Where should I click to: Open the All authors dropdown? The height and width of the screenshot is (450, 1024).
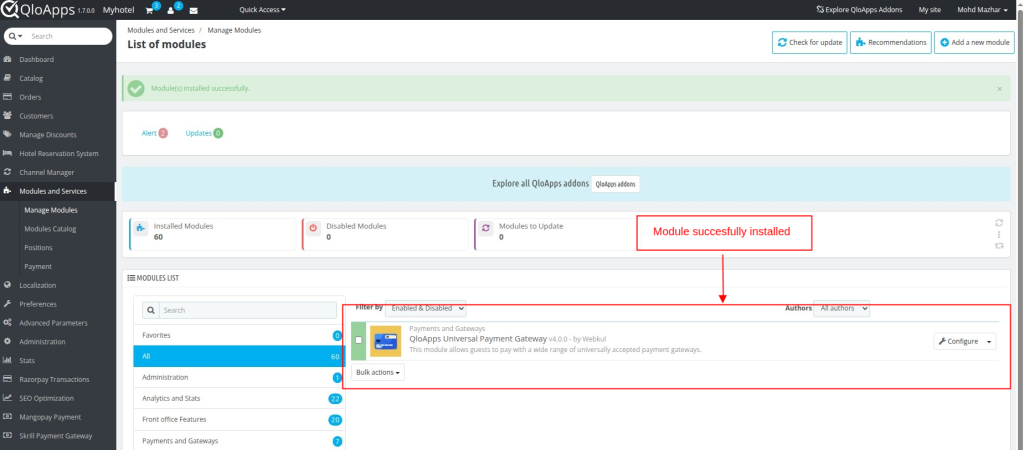point(841,309)
